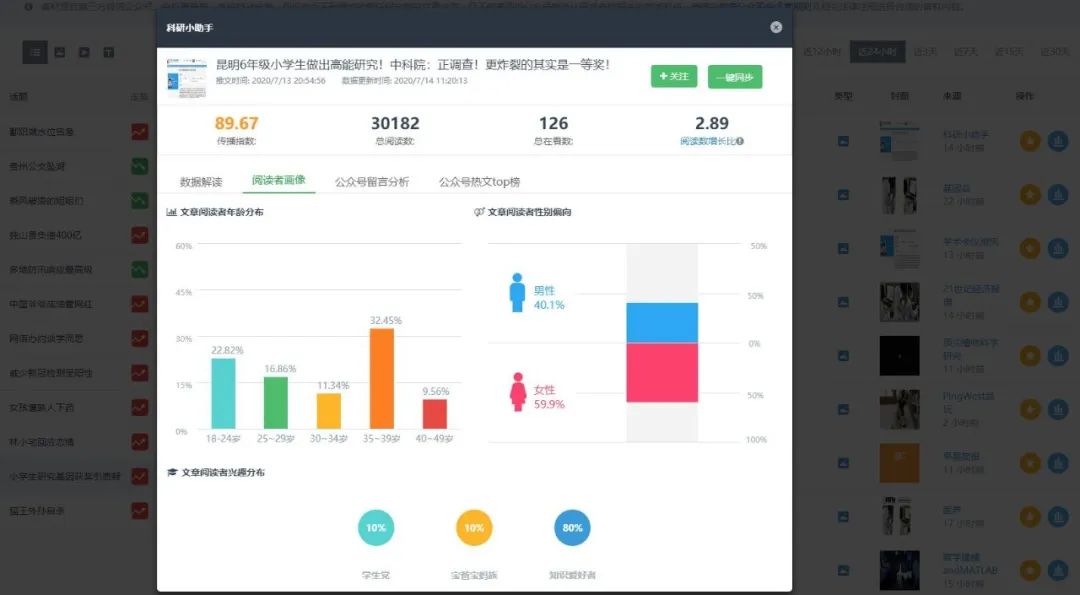The width and height of the screenshot is (1080, 595).
Task: Click the 126 总在看数 value
Action: 554,123
